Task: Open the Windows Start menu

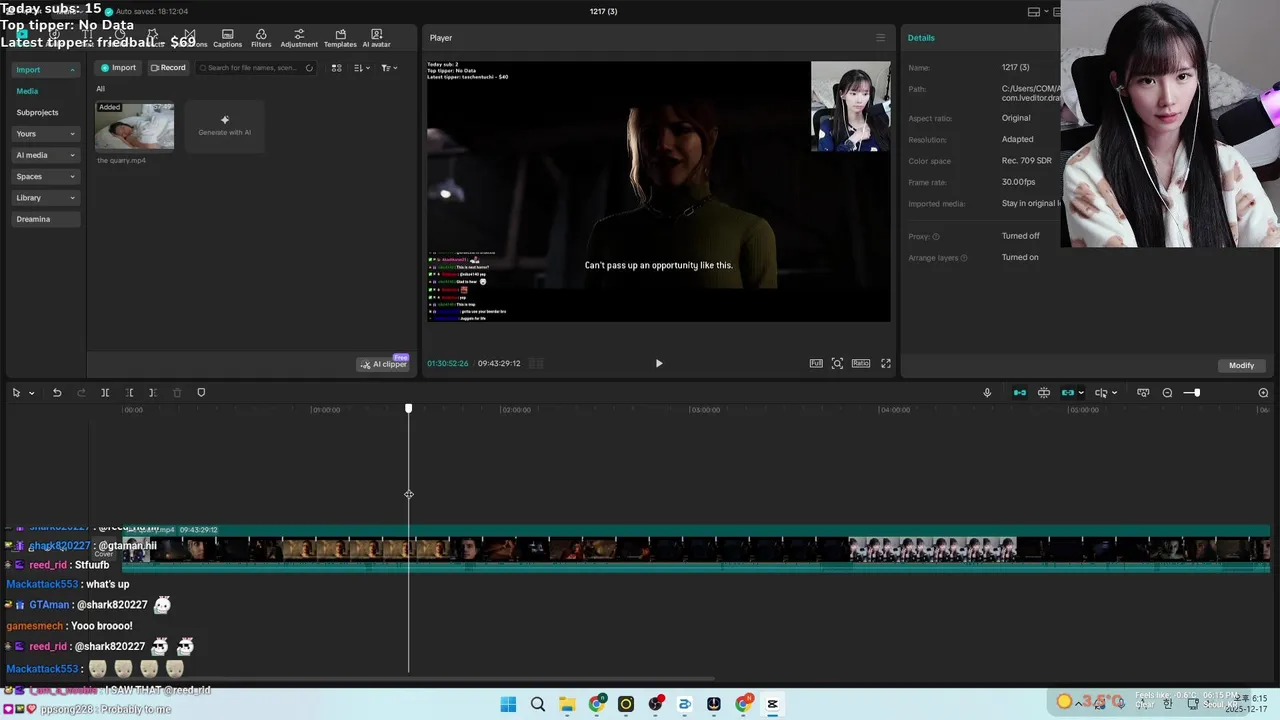Action: [x=508, y=704]
